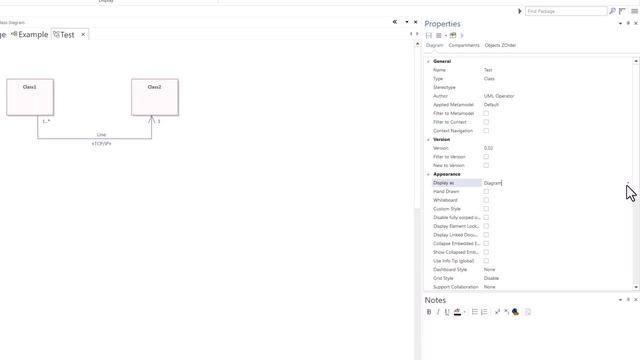Image resolution: width=640 pixels, height=360 pixels.
Task: Click the Line connector label
Action: pyautogui.click(x=101, y=135)
